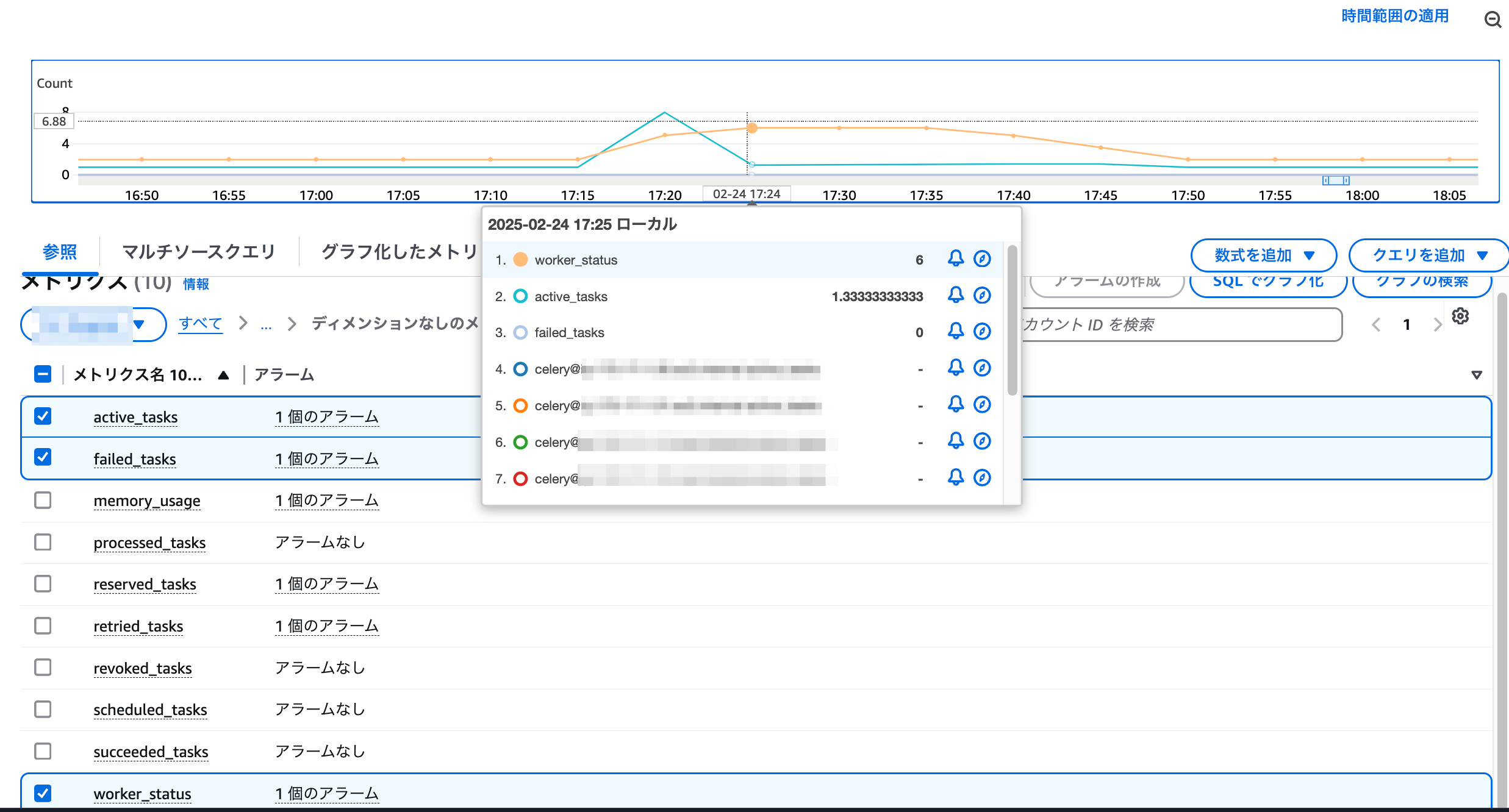Open the 数式を追加 dropdown
This screenshot has width=1509, height=812.
click(1263, 255)
